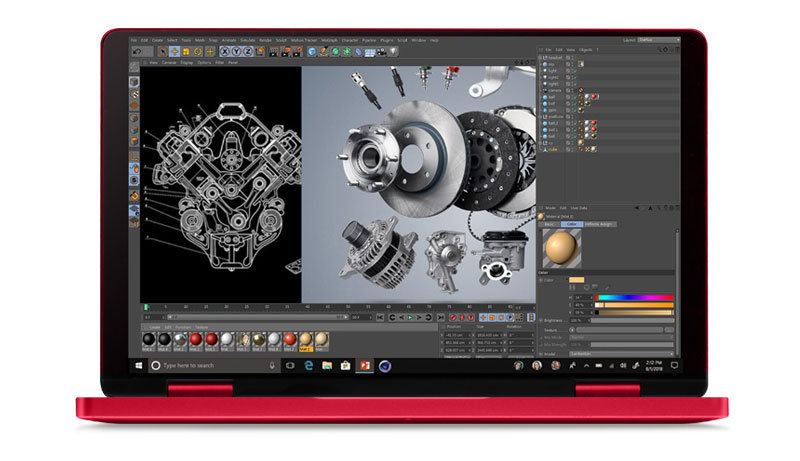Open the Simulate menu
Screen dimensions: 800x461
[x=247, y=40]
